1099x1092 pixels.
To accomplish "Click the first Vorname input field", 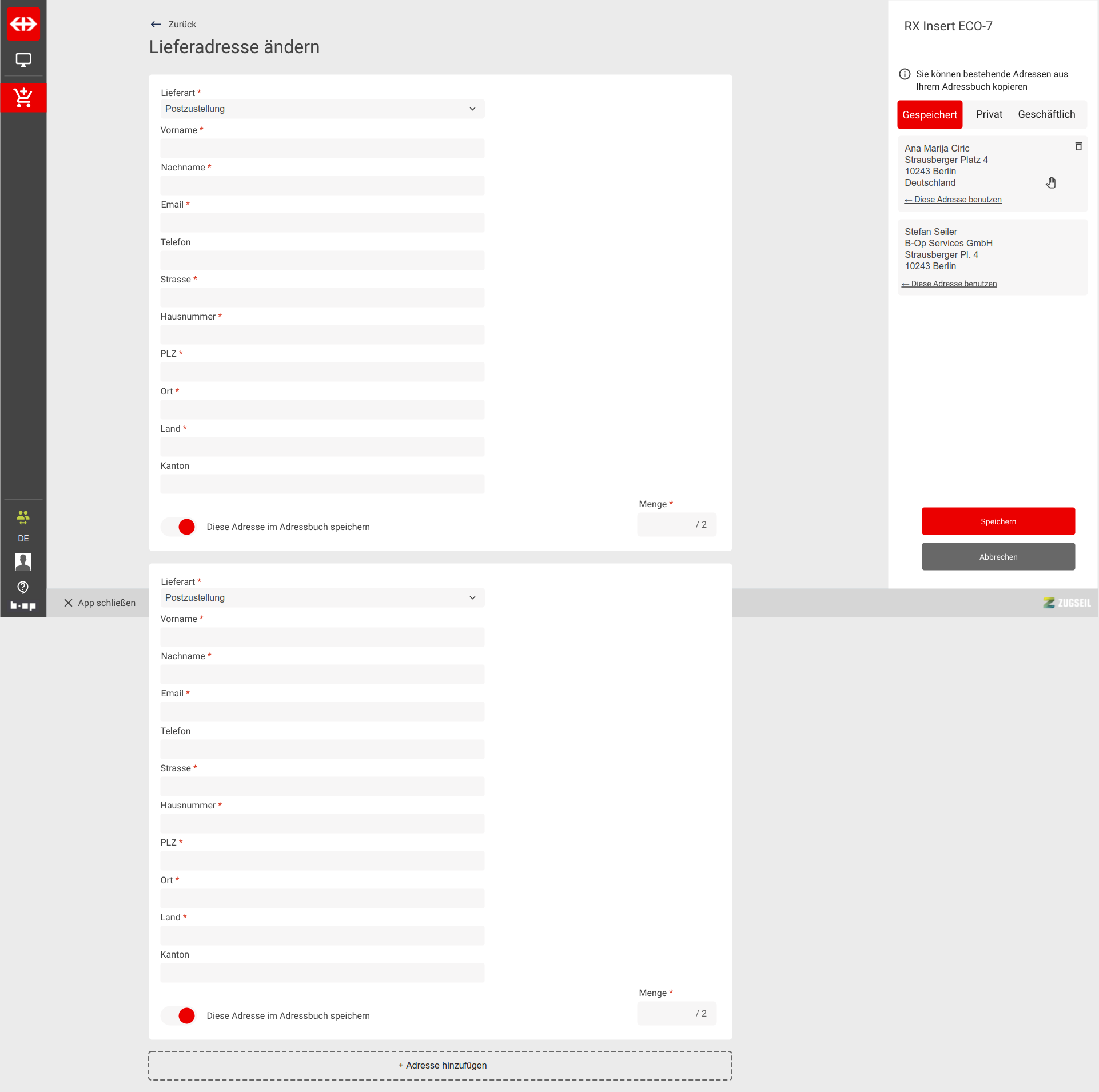I will point(322,148).
